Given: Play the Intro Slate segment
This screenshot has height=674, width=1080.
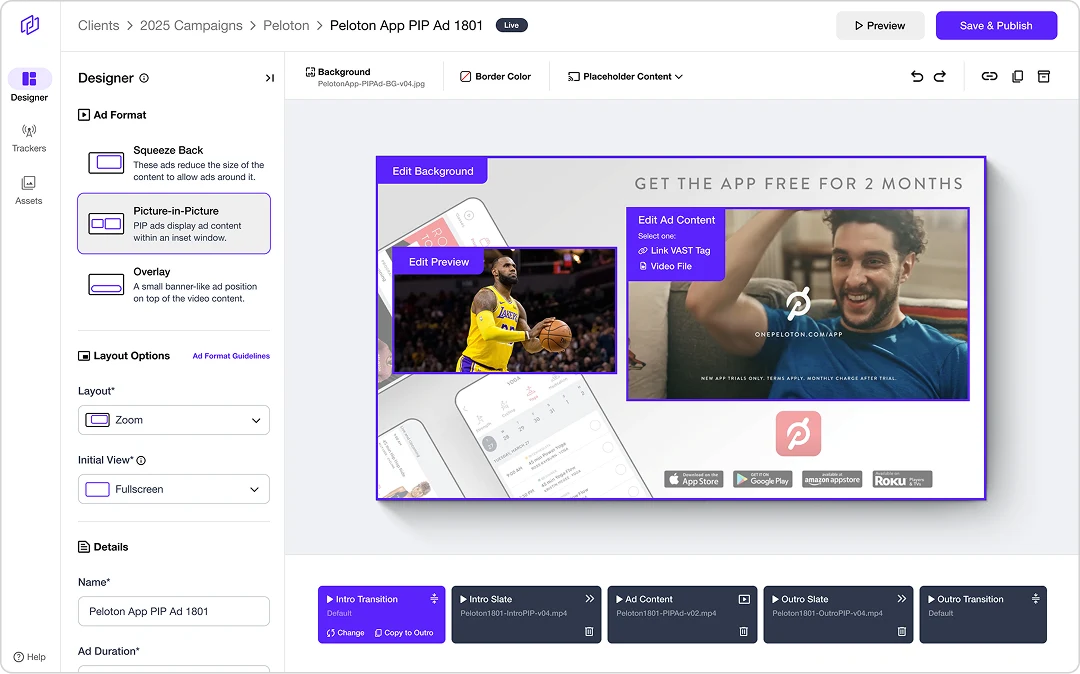Looking at the screenshot, I should pos(464,599).
